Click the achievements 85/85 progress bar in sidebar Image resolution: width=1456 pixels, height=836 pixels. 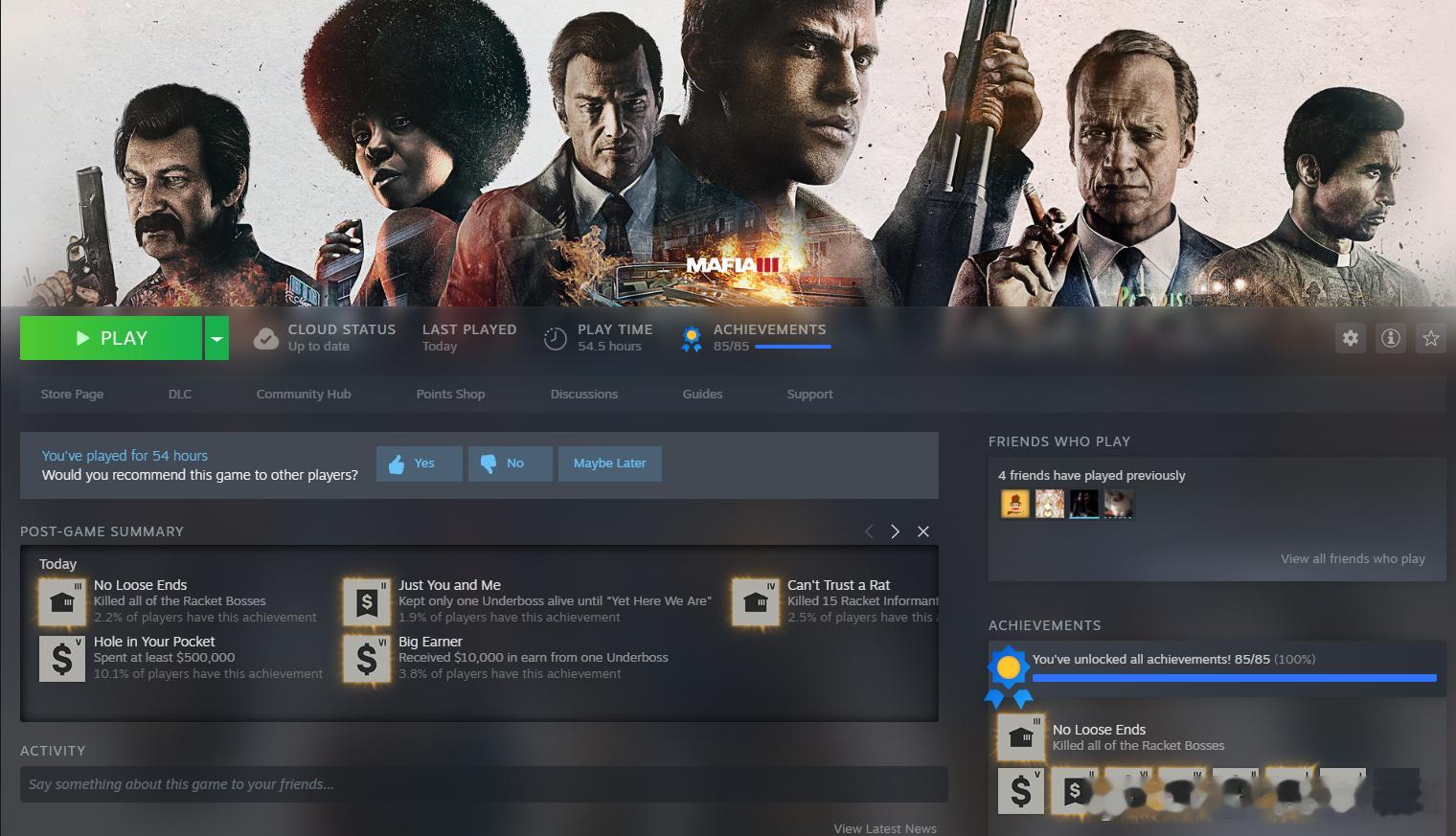(1235, 678)
